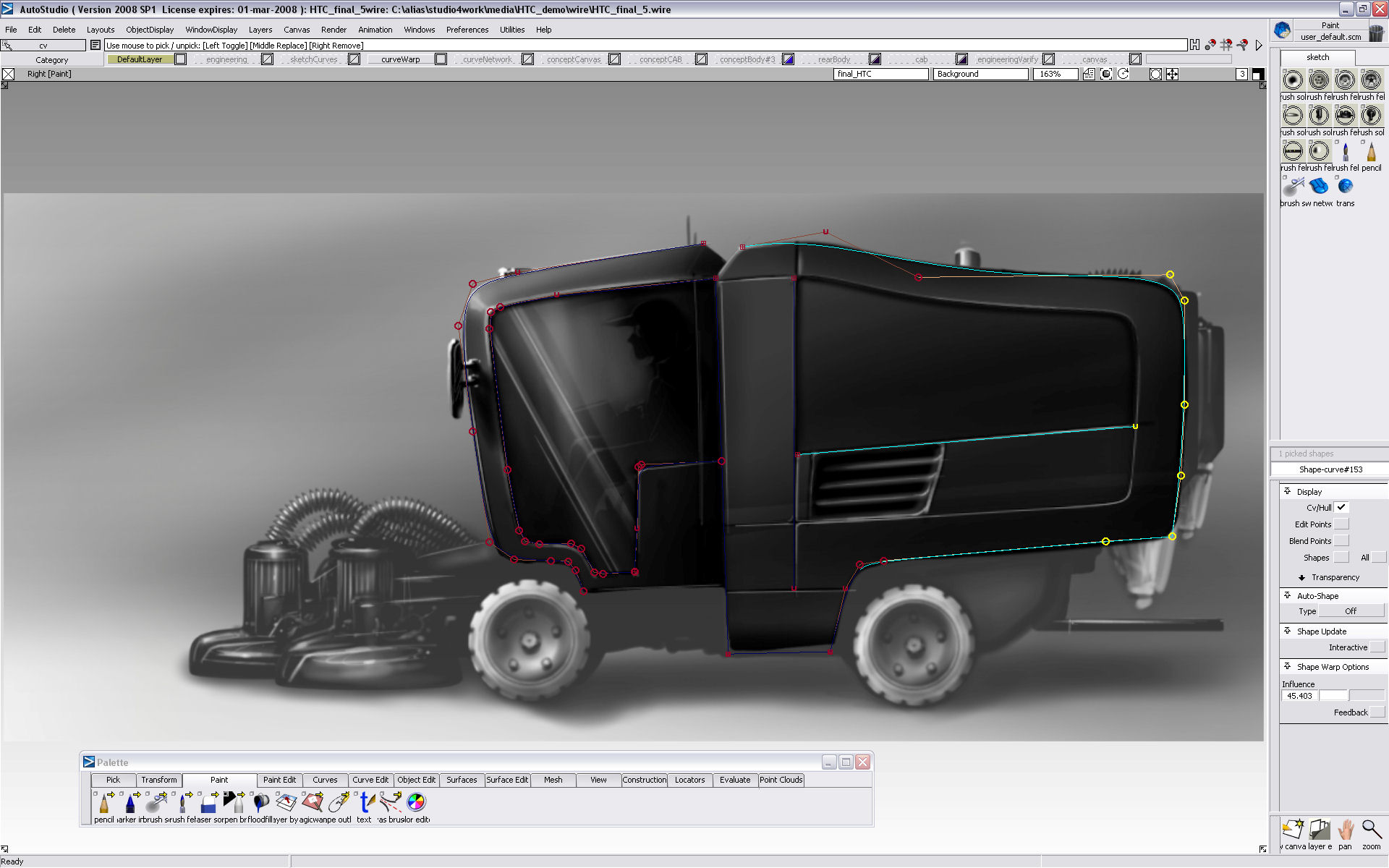This screenshot has height=868, width=1389.
Task: Click the curveWarp layer button
Action: coord(400,59)
